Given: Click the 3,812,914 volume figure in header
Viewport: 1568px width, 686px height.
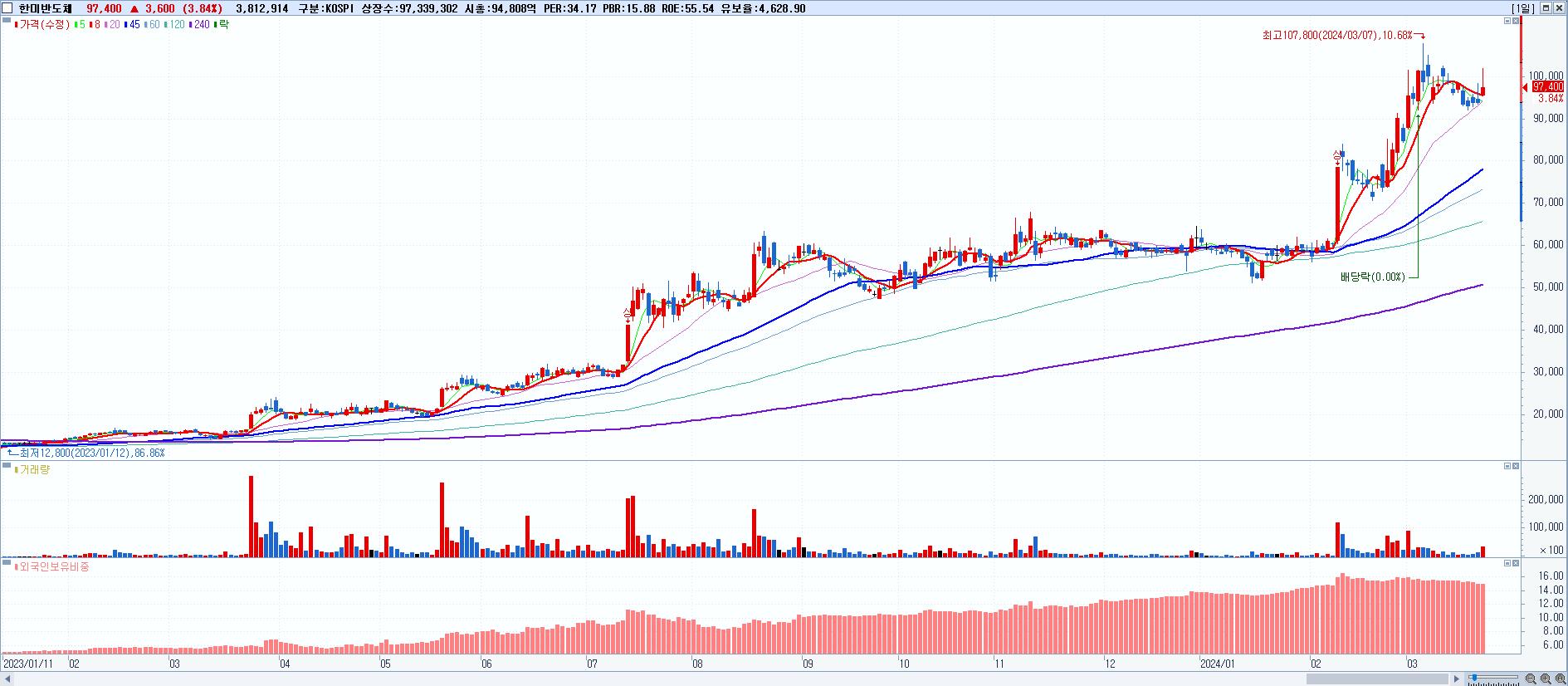Looking at the screenshot, I should pyautogui.click(x=262, y=8).
